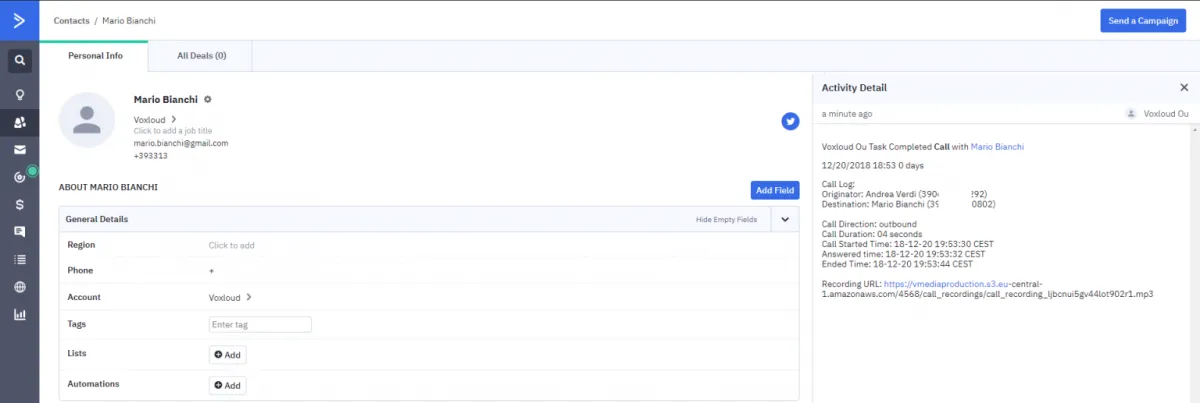Viewport: 1200px width, 403px height.
Task: Click the Send a Campaign button
Action: point(1142,20)
